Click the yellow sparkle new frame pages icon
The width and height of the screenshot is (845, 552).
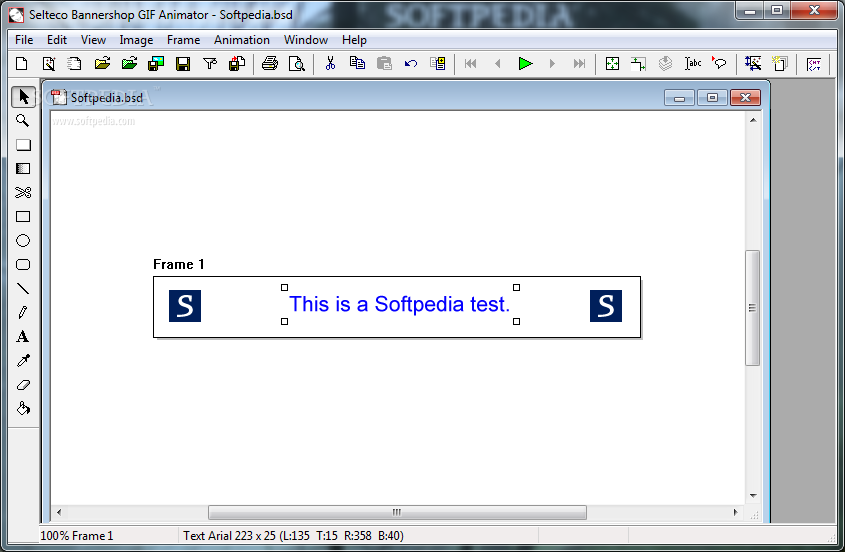[779, 64]
